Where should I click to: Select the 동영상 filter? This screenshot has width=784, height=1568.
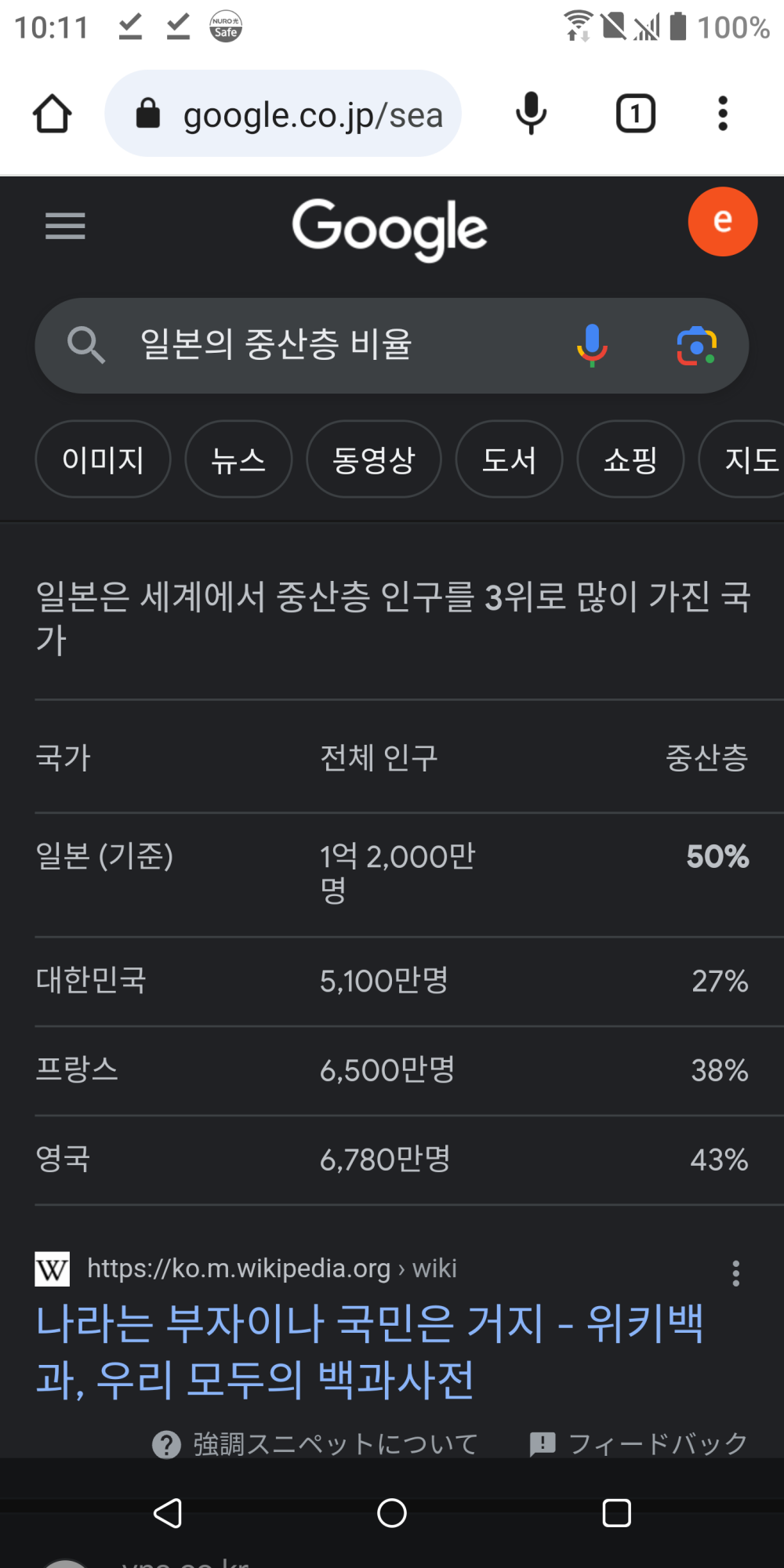pyautogui.click(x=373, y=459)
